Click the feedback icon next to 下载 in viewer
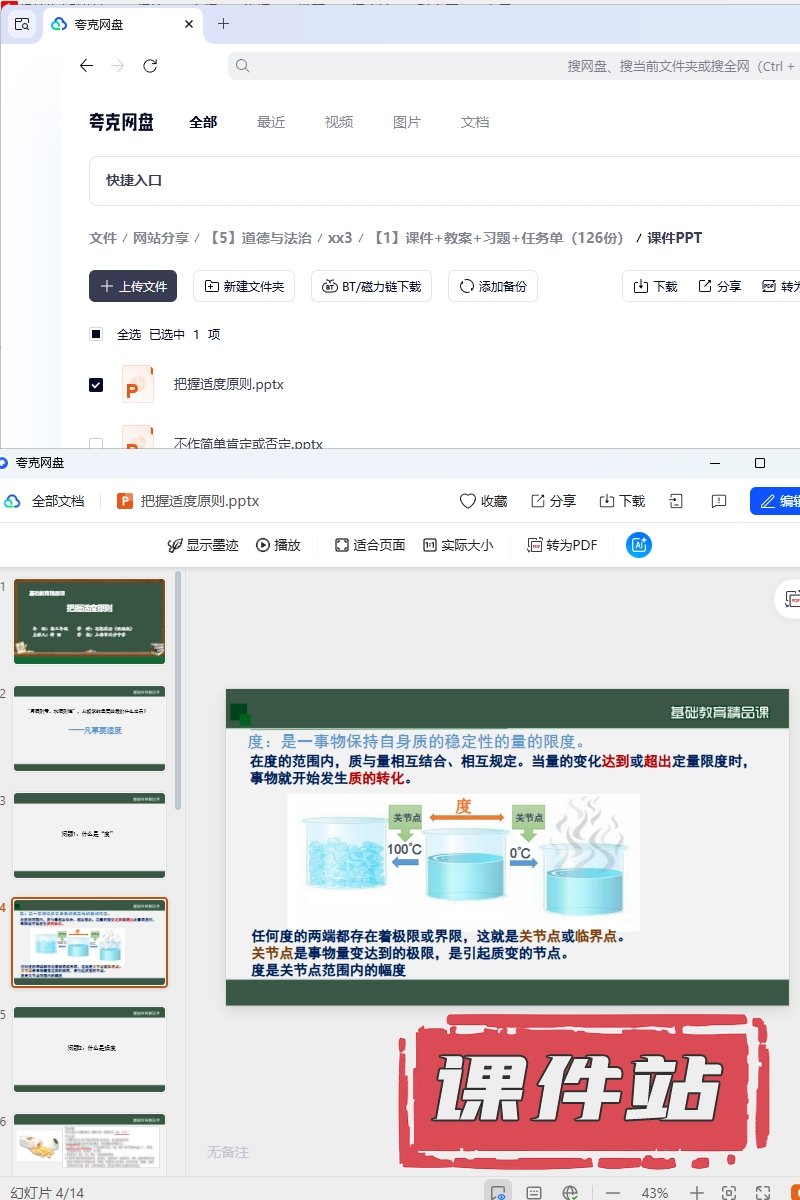Image resolution: width=800 pixels, height=1200 pixels. click(718, 501)
